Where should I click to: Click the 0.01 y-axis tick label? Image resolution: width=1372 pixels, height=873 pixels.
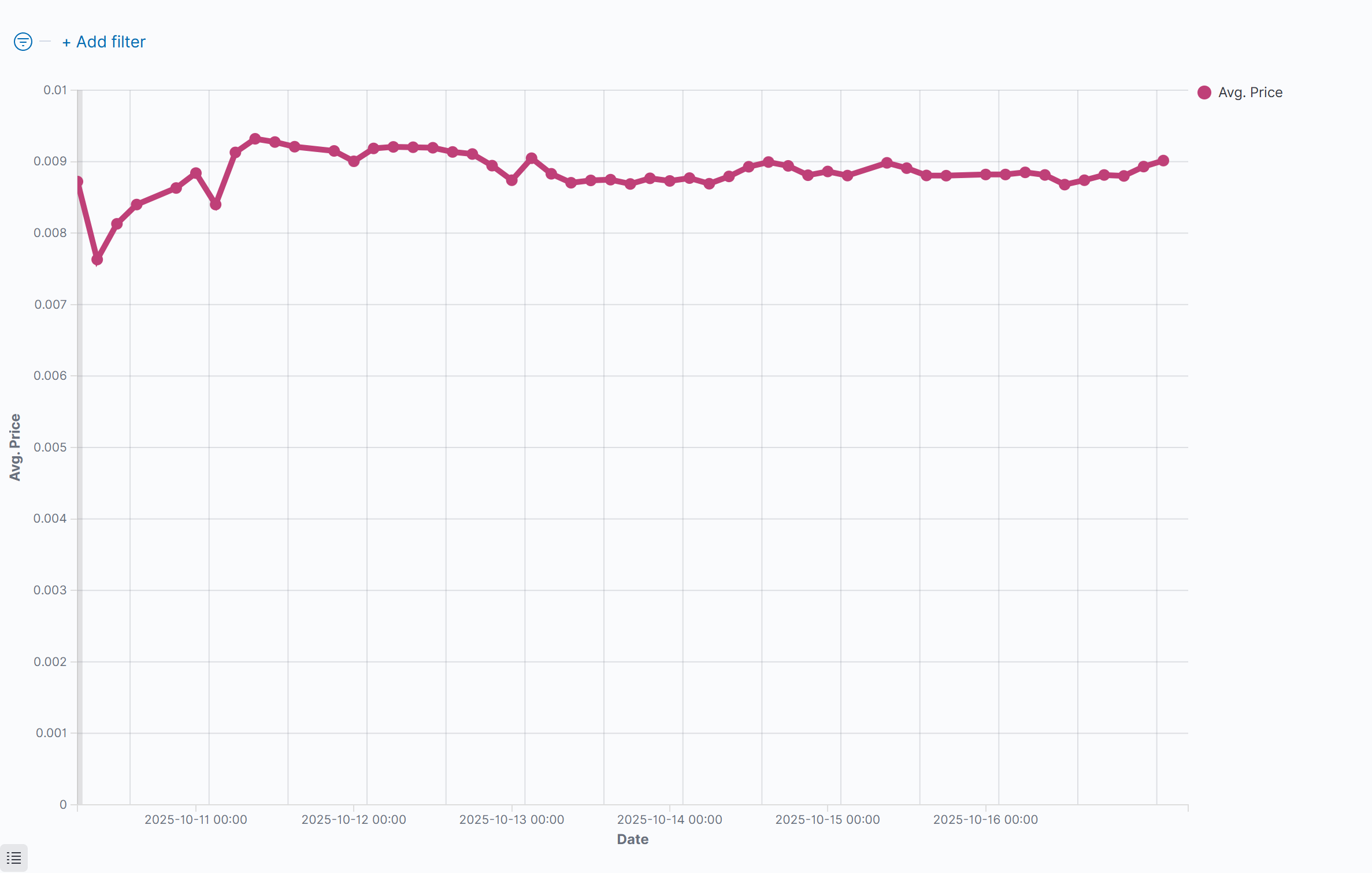tap(55, 90)
